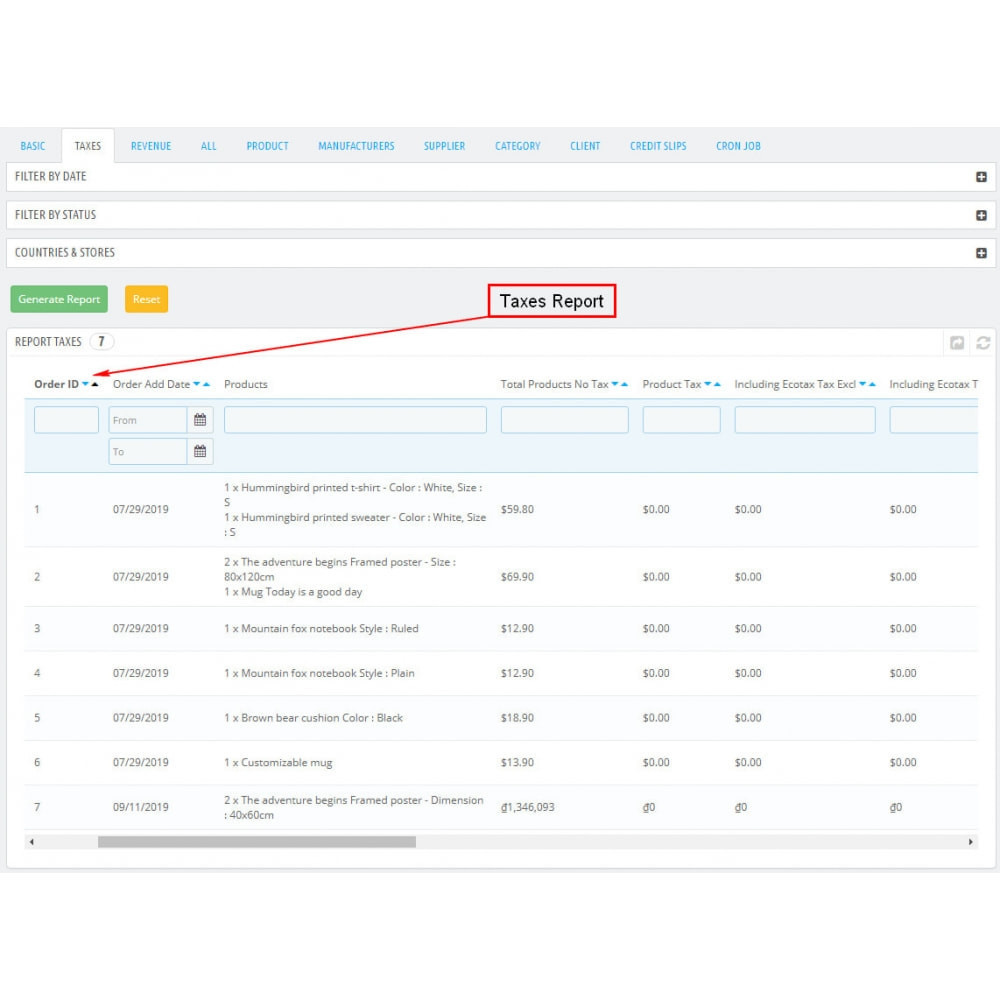Open the Credit Slips tab
Image resolution: width=1000 pixels, height=1000 pixels.
pyautogui.click(x=658, y=146)
